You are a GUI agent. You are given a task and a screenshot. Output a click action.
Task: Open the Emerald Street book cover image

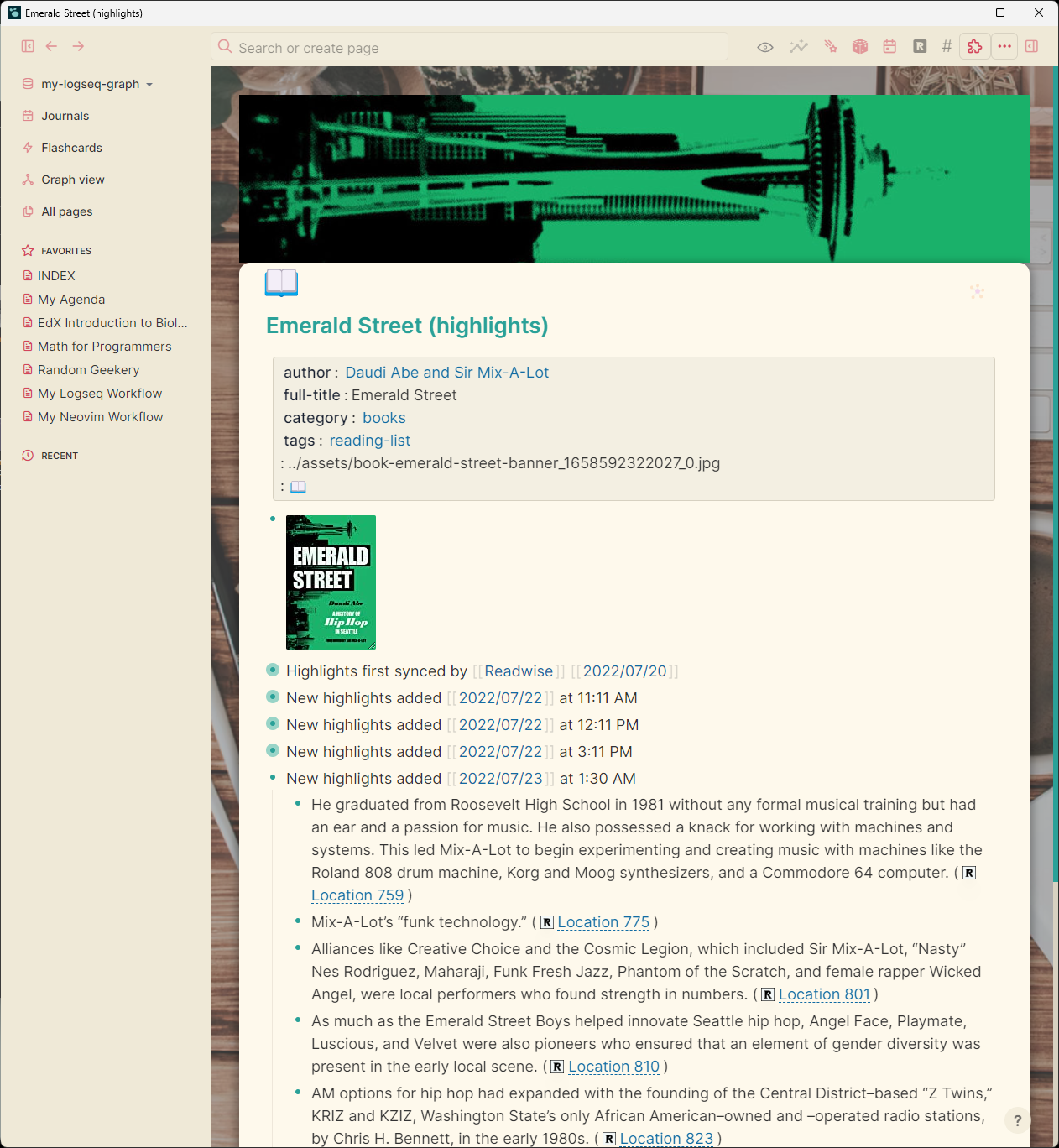coord(331,582)
